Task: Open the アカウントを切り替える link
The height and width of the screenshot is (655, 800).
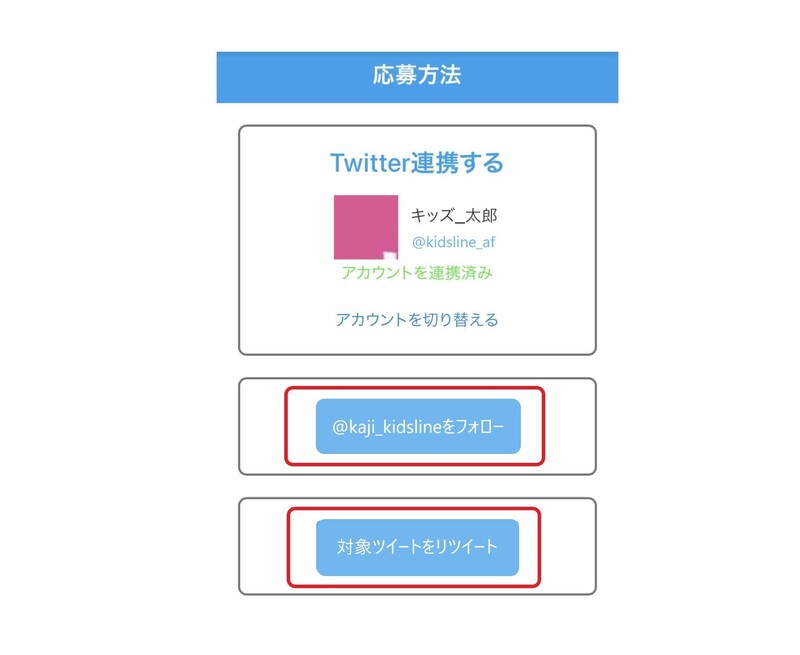Action: click(x=417, y=320)
